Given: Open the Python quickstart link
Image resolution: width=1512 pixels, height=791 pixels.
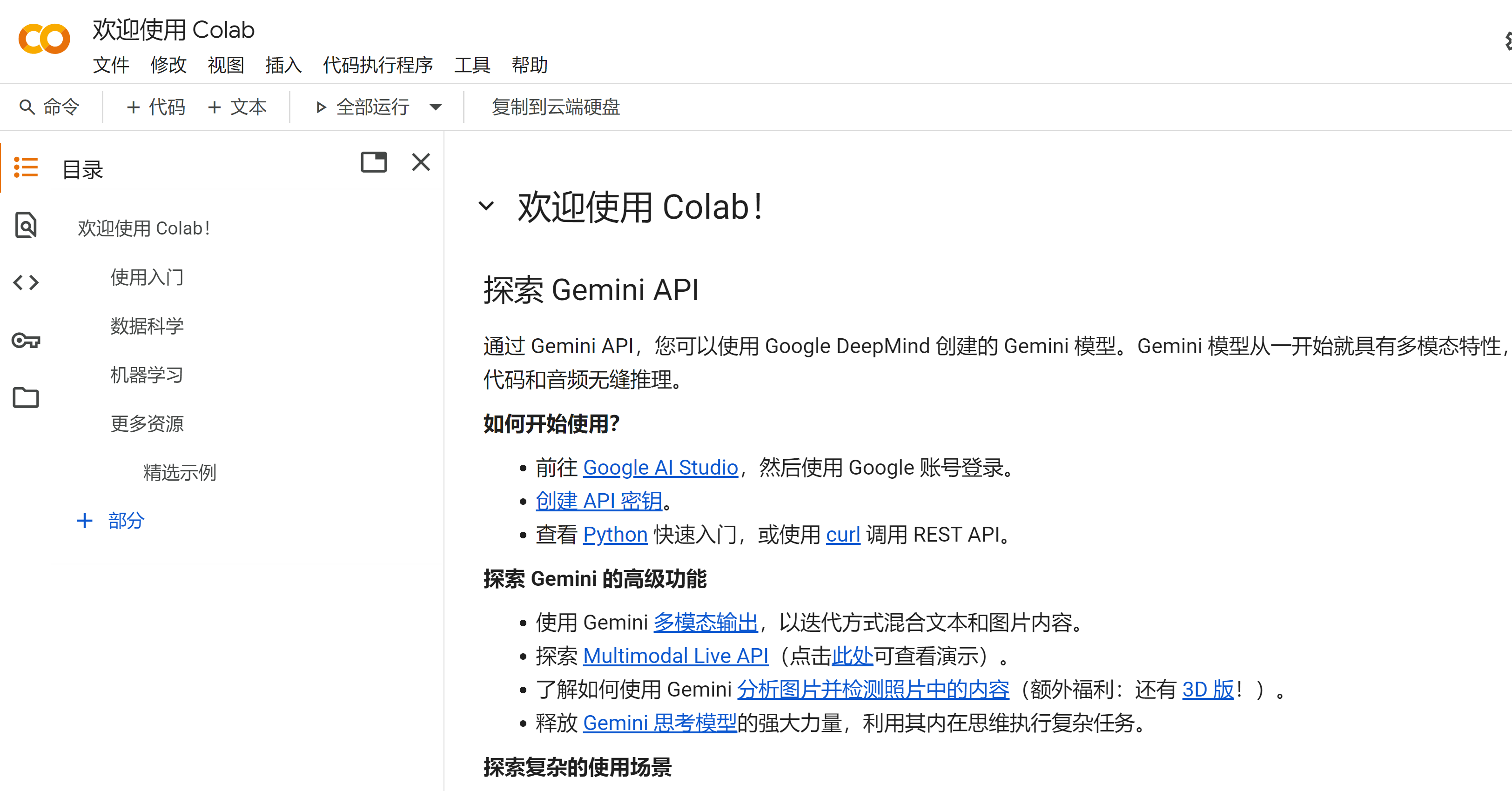Looking at the screenshot, I should coord(615,535).
